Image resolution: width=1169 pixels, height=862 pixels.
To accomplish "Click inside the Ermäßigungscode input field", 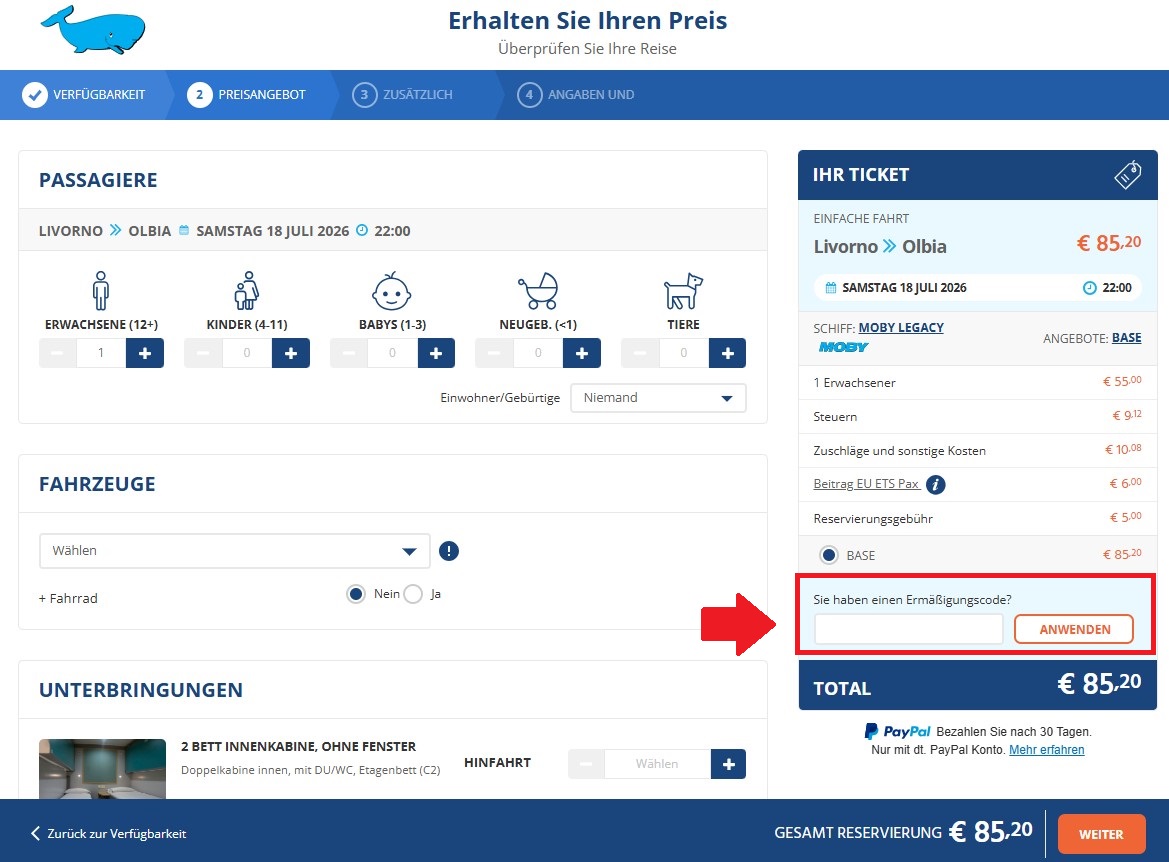I will pyautogui.click(x=907, y=629).
